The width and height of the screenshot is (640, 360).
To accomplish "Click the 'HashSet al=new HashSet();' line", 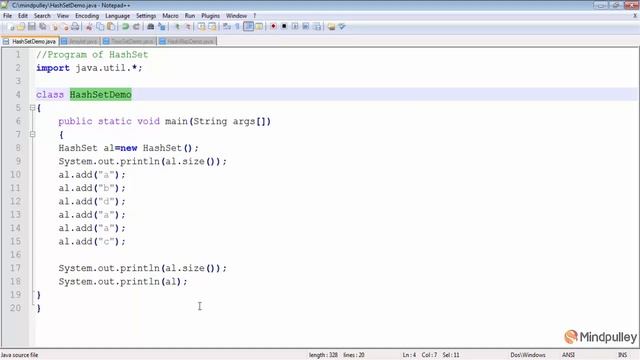I will click(129, 148).
